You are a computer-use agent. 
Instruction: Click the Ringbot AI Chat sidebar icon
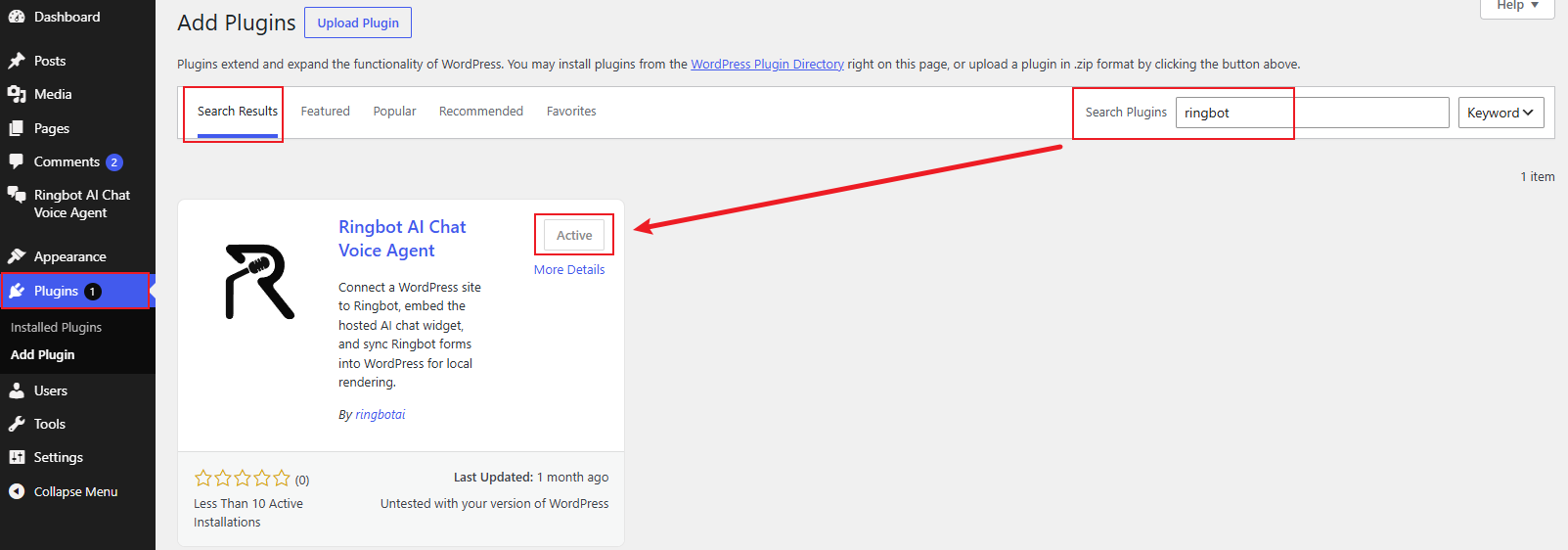17,195
